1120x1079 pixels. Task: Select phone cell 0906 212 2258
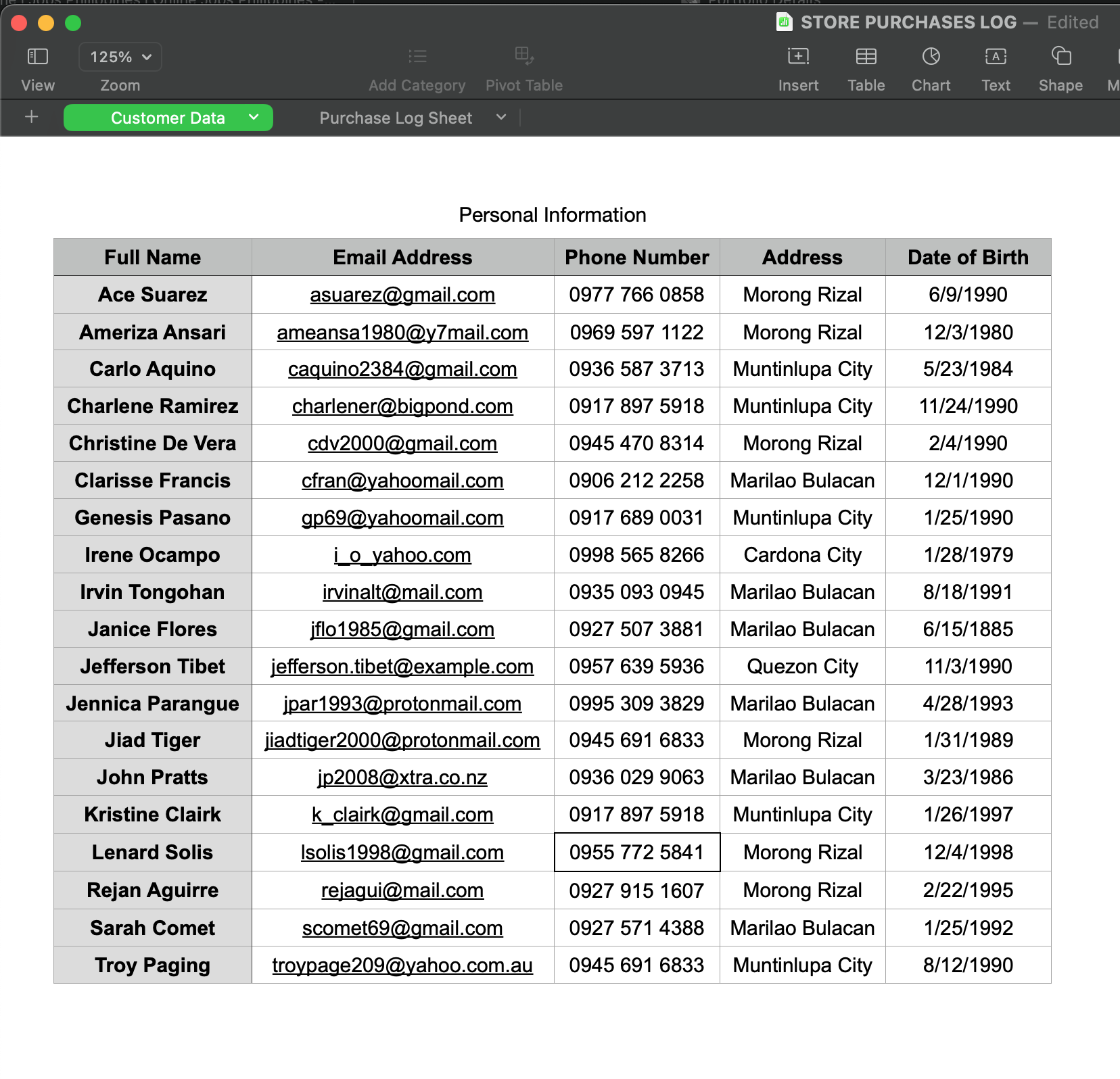click(637, 481)
